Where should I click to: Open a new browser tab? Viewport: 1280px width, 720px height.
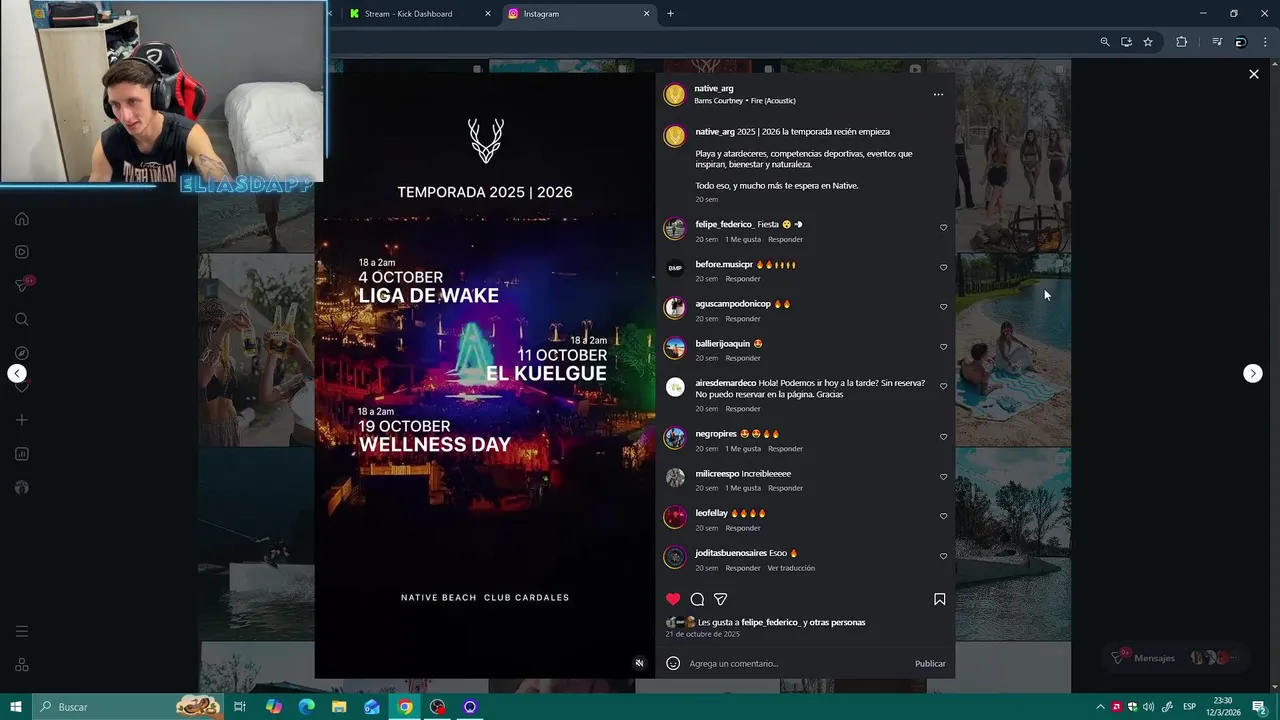[x=670, y=14]
